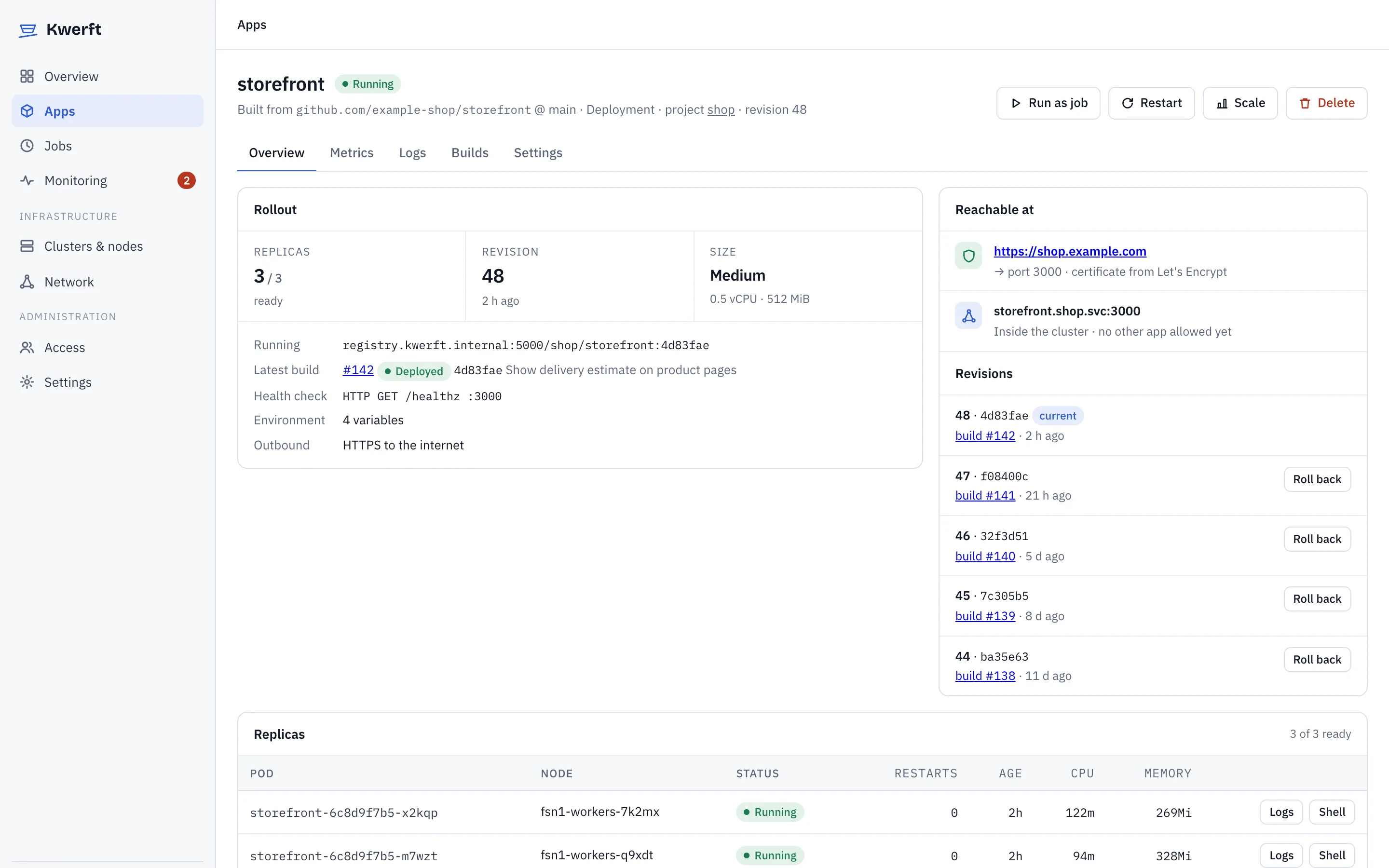The height and width of the screenshot is (868, 1389).
Task: Click Run as job button
Action: pyautogui.click(x=1048, y=103)
